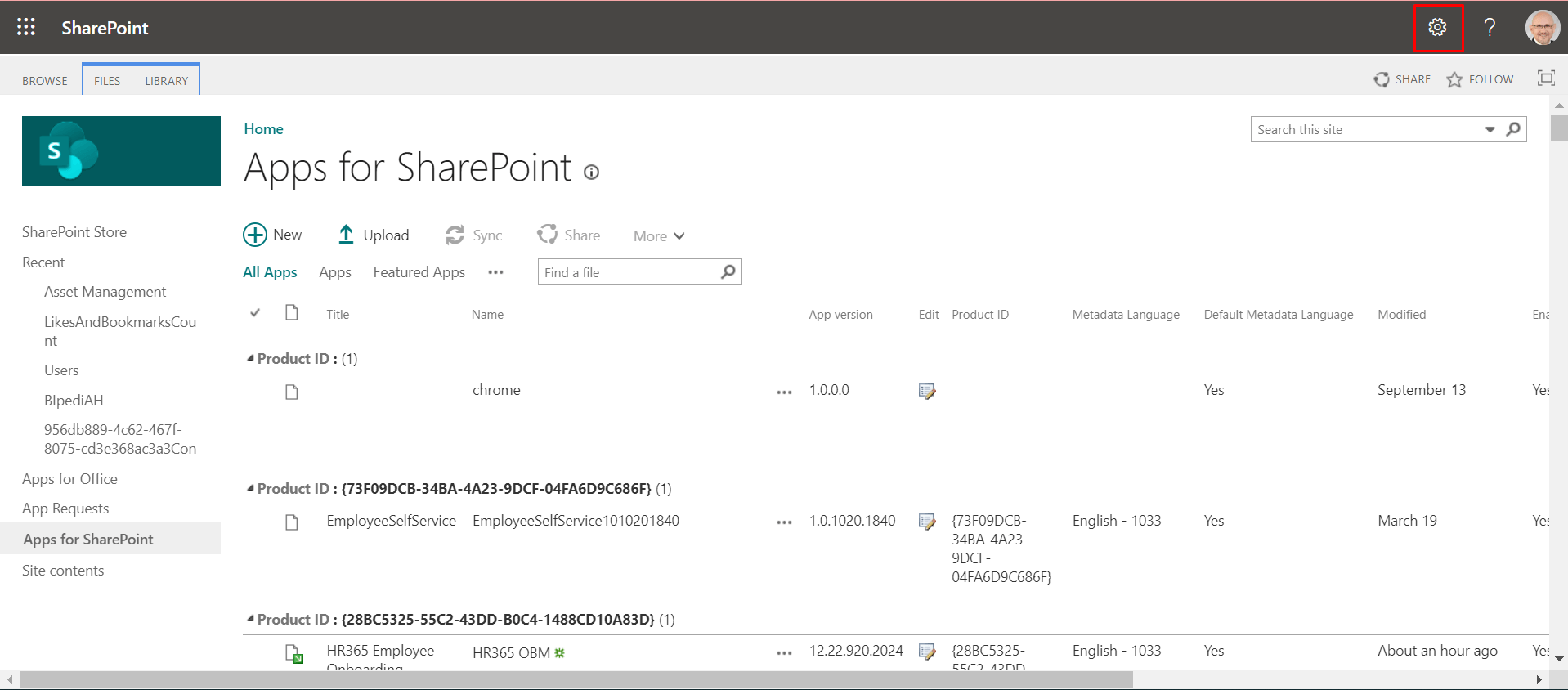Click the Sync icon
This screenshot has width=1568, height=690.
tap(455, 235)
